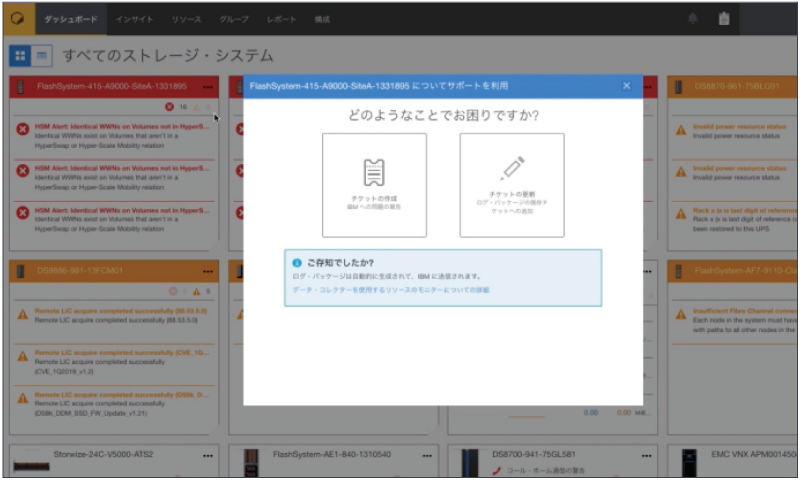The height and width of the screenshot is (480, 800).
Task: Click warning icon for Remote LIC acquire (CVE_1Q...
Action: pos(23,356)
